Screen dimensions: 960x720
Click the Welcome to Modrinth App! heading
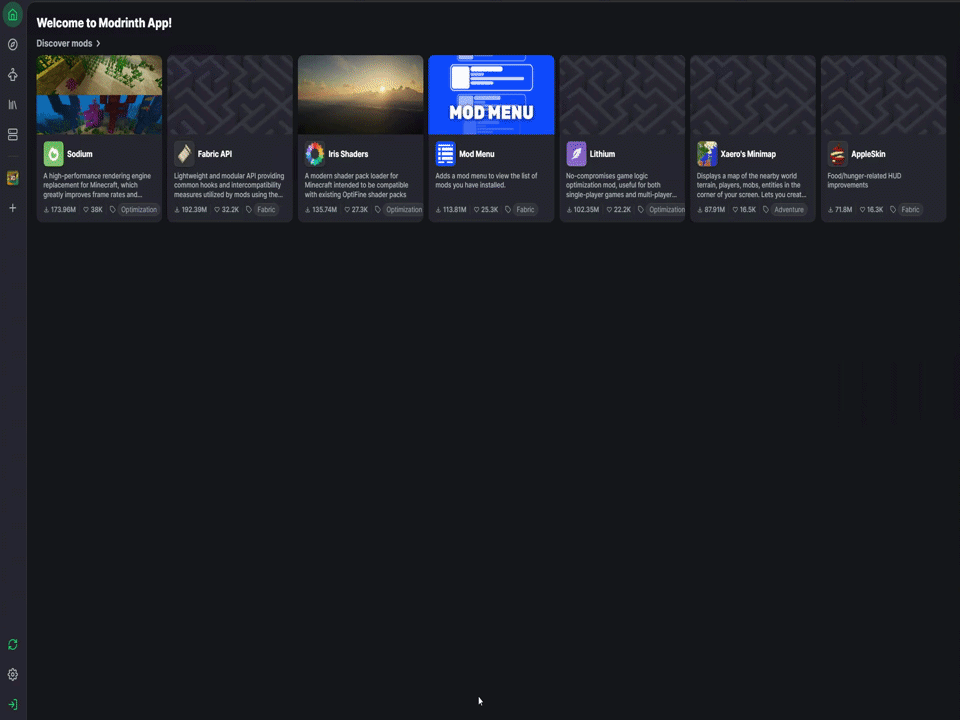[104, 23]
